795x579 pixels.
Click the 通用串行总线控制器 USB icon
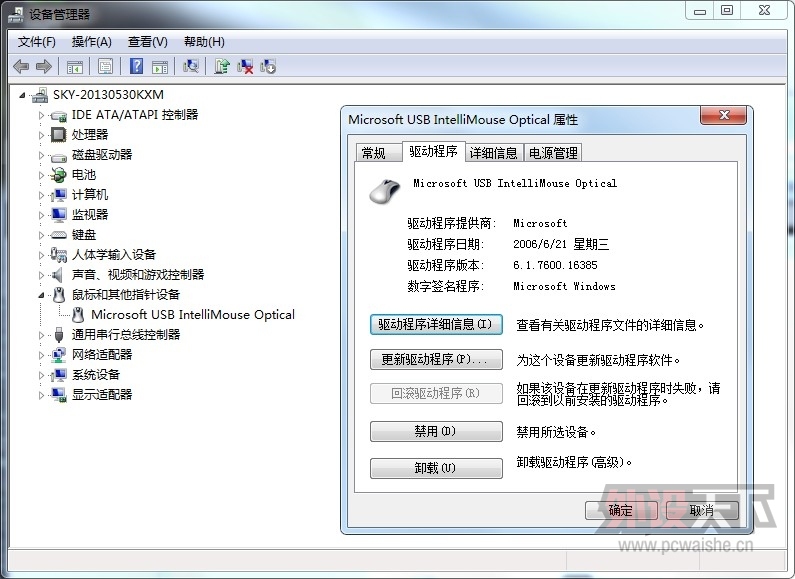click(59, 335)
